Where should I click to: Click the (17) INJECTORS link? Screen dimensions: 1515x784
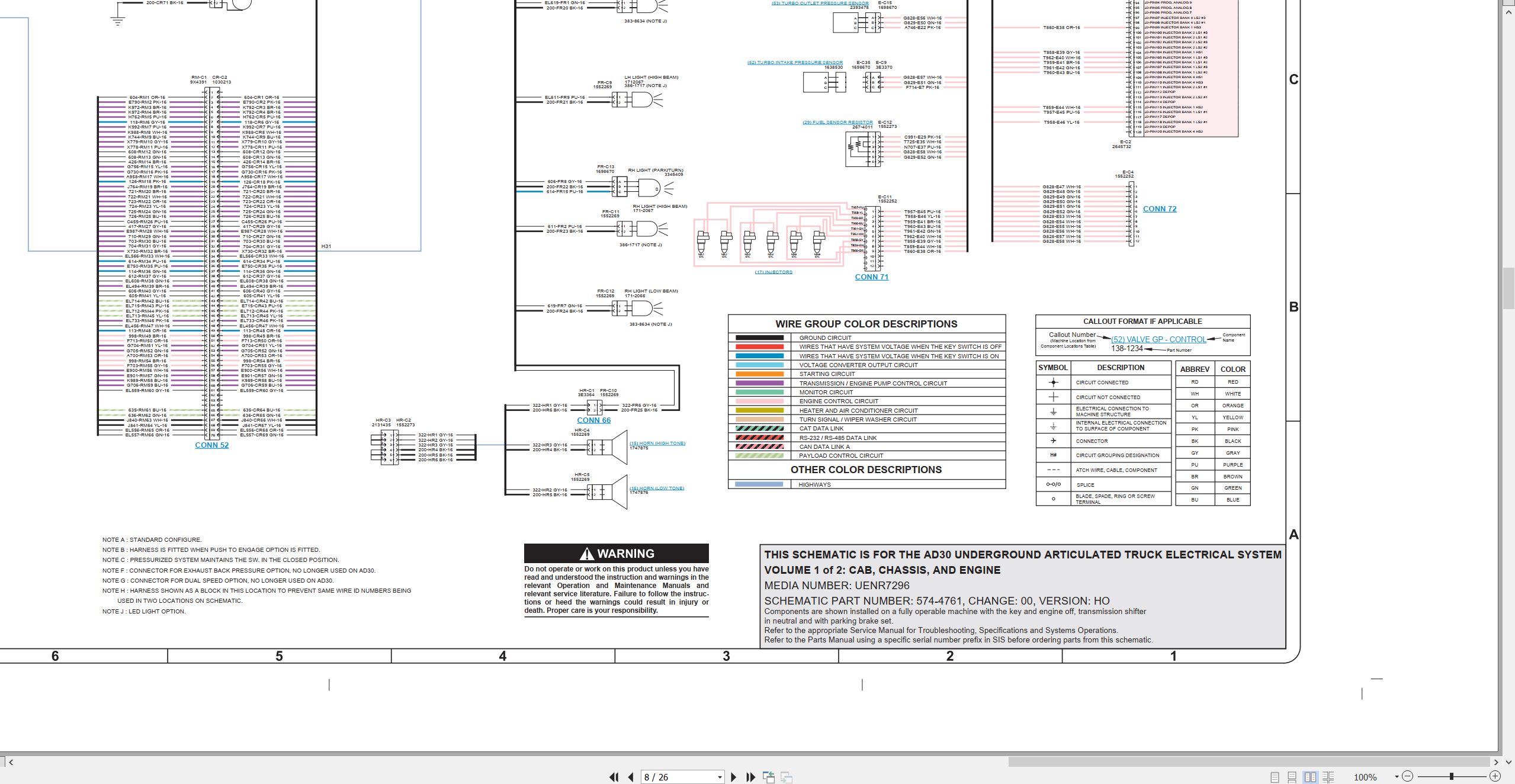773,272
